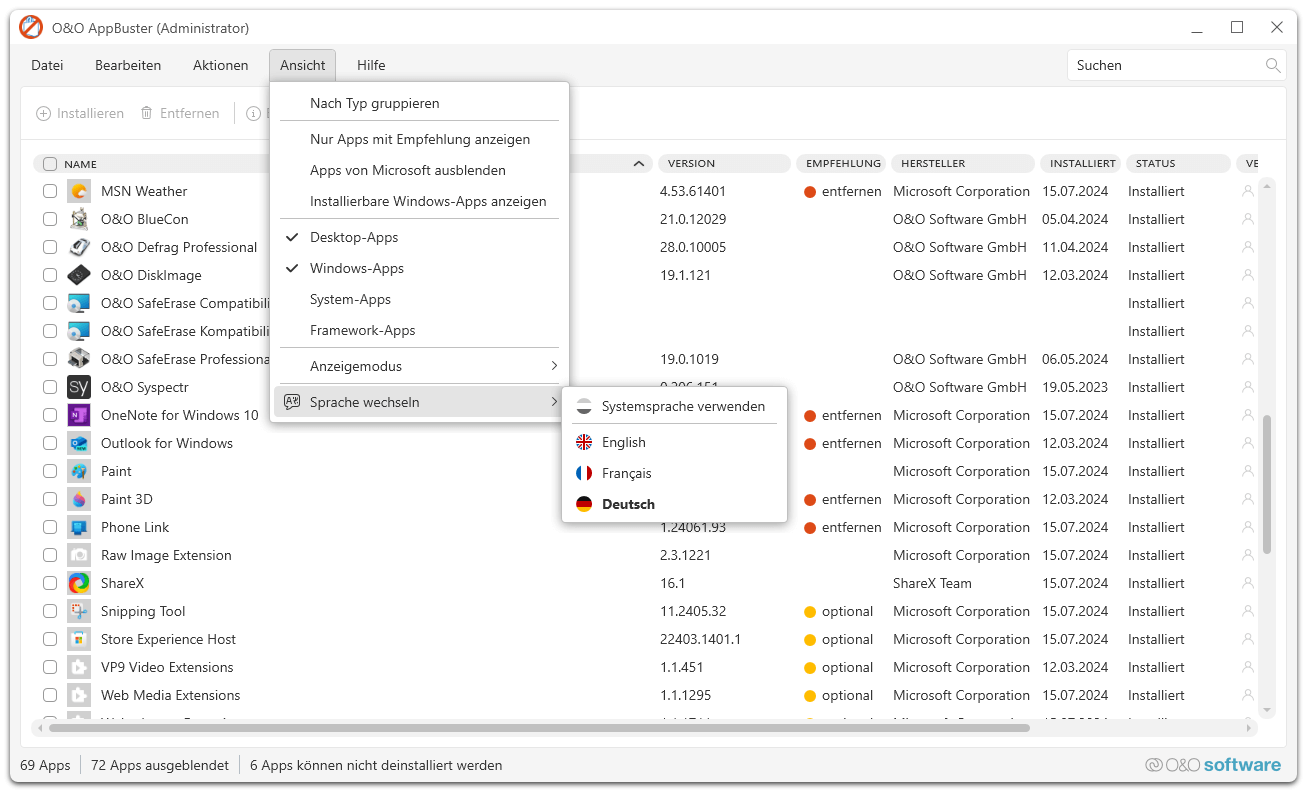Click the vertical scrollbar down arrow
This screenshot has height=792, width=1307.
[1267, 710]
